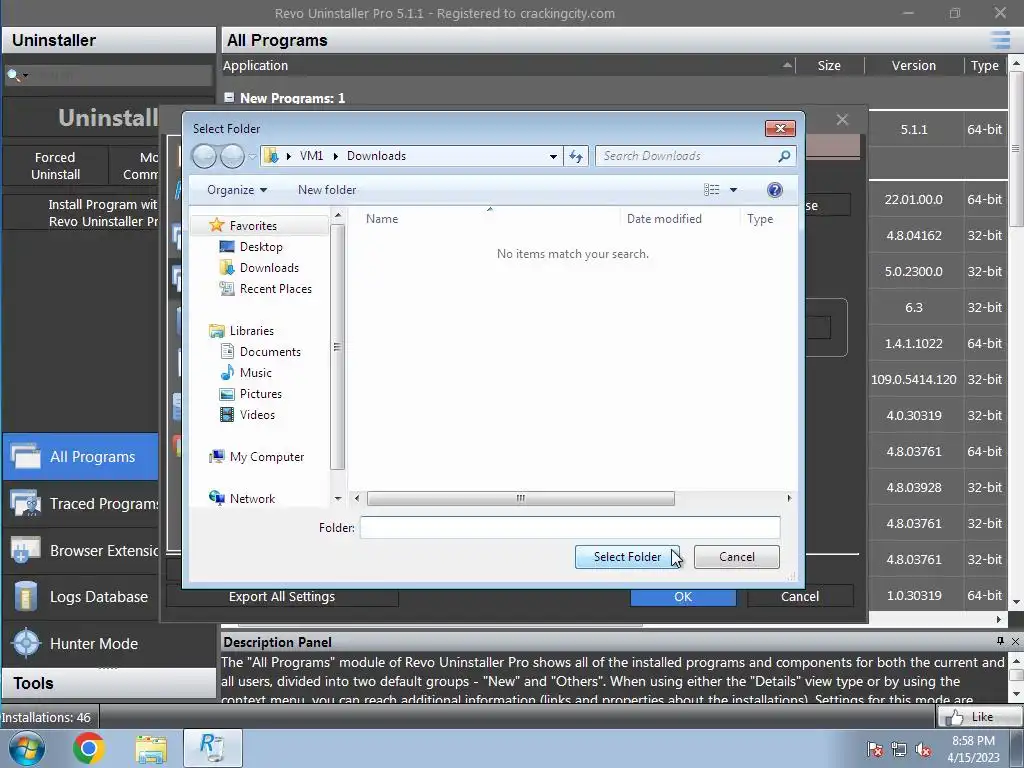1024x768 pixels.
Task: Open the Windows Start menu
Action: [26, 748]
